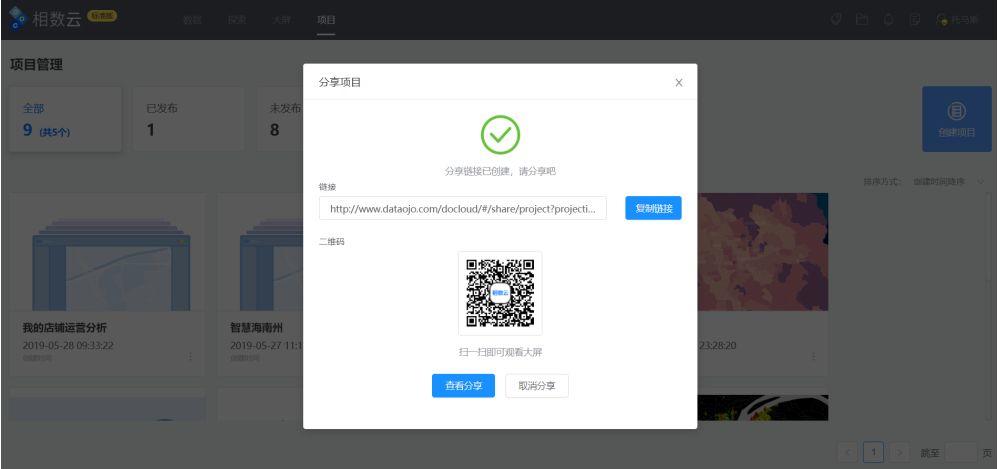Screen dimensions: 998x469
Task: Click the share link URL field
Action: tap(463, 208)
